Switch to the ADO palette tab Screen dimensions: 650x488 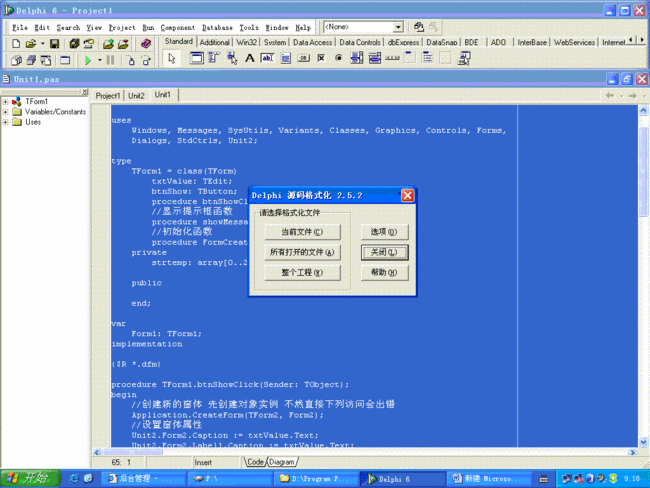[x=498, y=42]
